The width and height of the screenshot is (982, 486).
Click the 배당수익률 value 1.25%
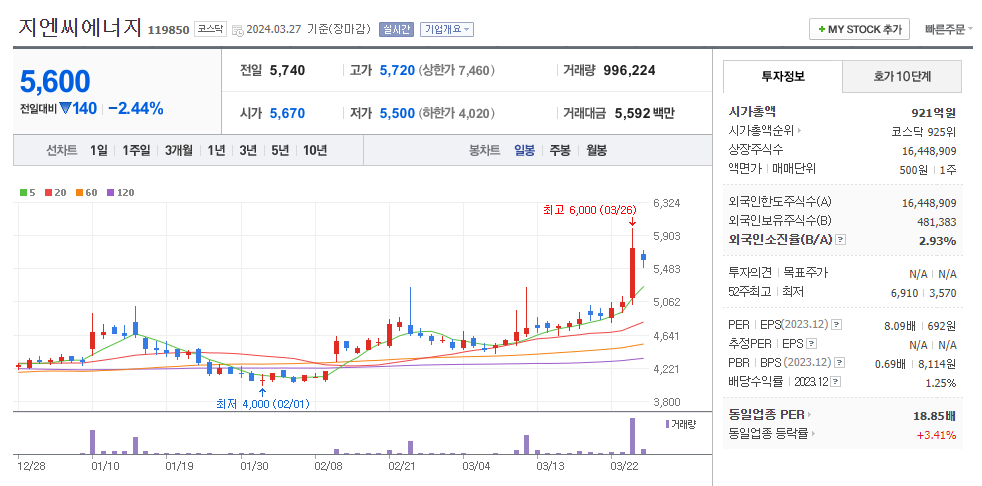pos(940,383)
